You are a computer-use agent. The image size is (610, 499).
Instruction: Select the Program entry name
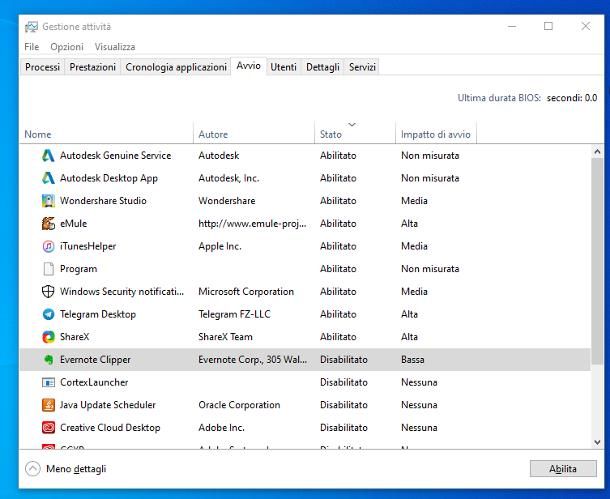pos(79,269)
